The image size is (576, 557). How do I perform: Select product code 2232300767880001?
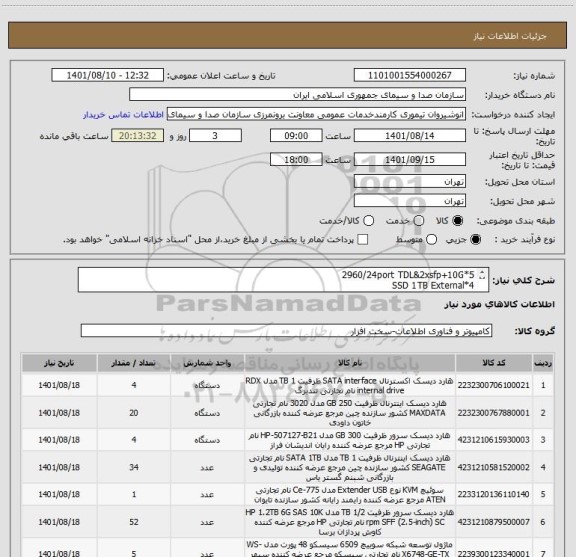[493, 413]
